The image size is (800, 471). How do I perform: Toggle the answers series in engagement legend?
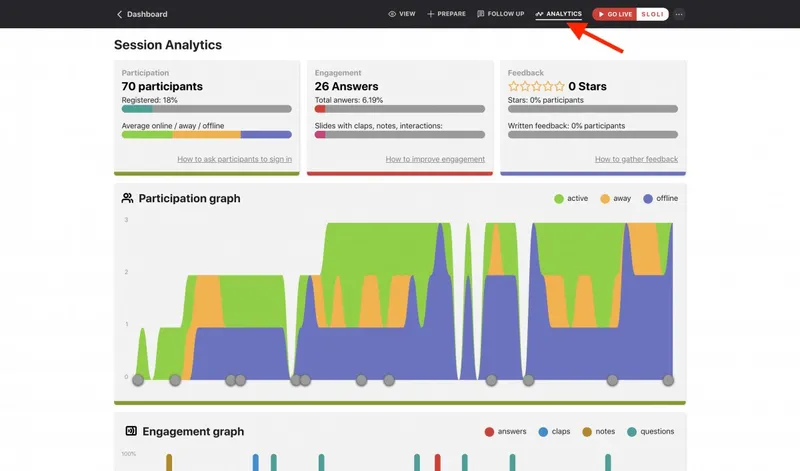[x=505, y=432]
